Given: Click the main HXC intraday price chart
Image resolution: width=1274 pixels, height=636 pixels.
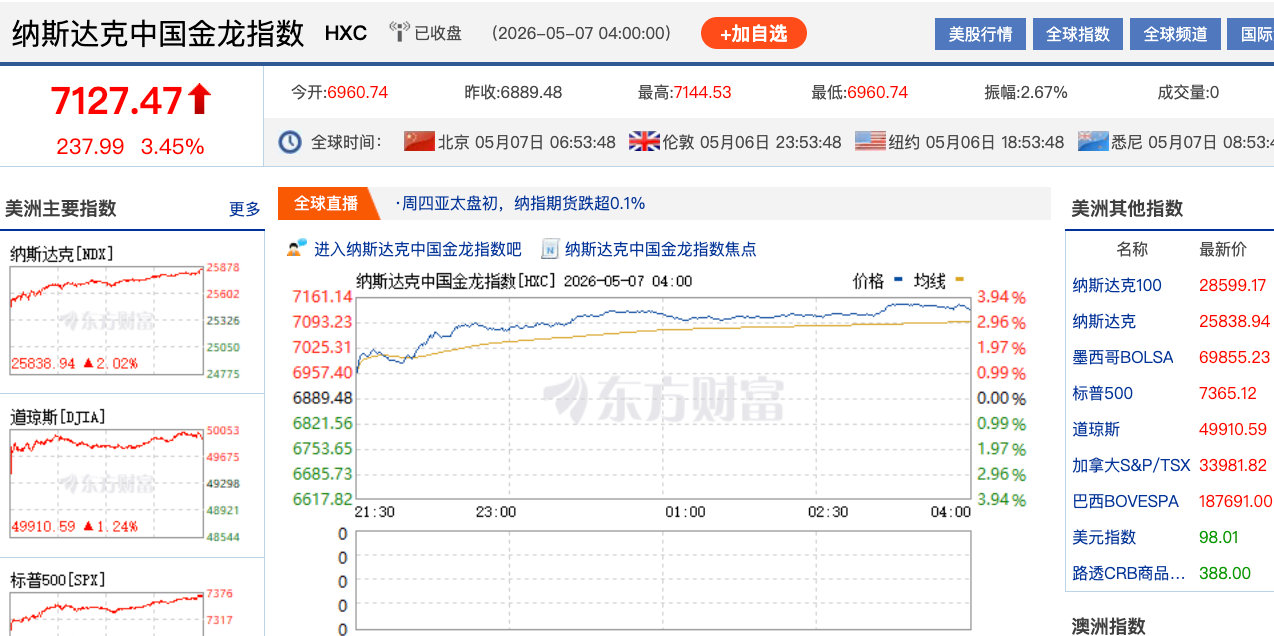Looking at the screenshot, I should pos(663,398).
